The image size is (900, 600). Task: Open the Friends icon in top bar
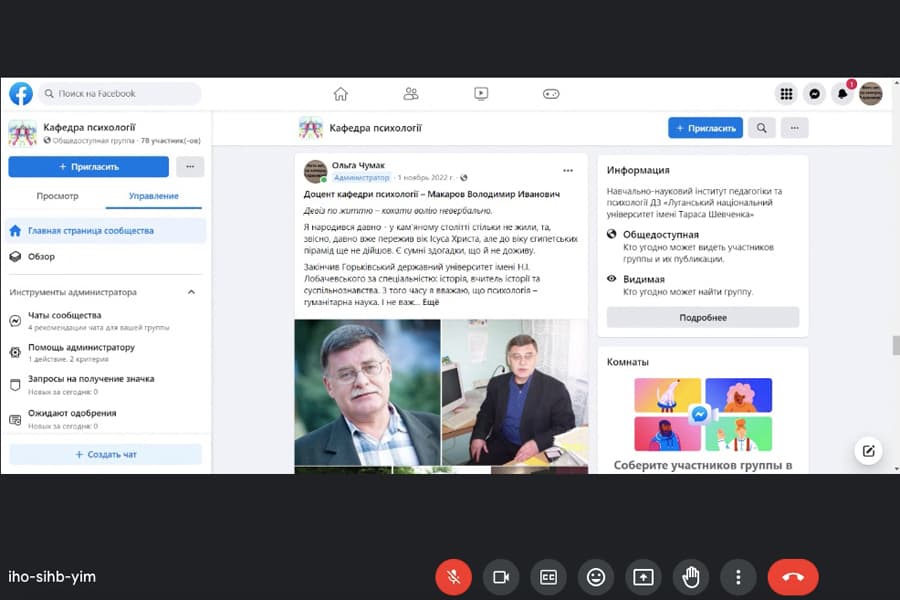click(x=411, y=94)
